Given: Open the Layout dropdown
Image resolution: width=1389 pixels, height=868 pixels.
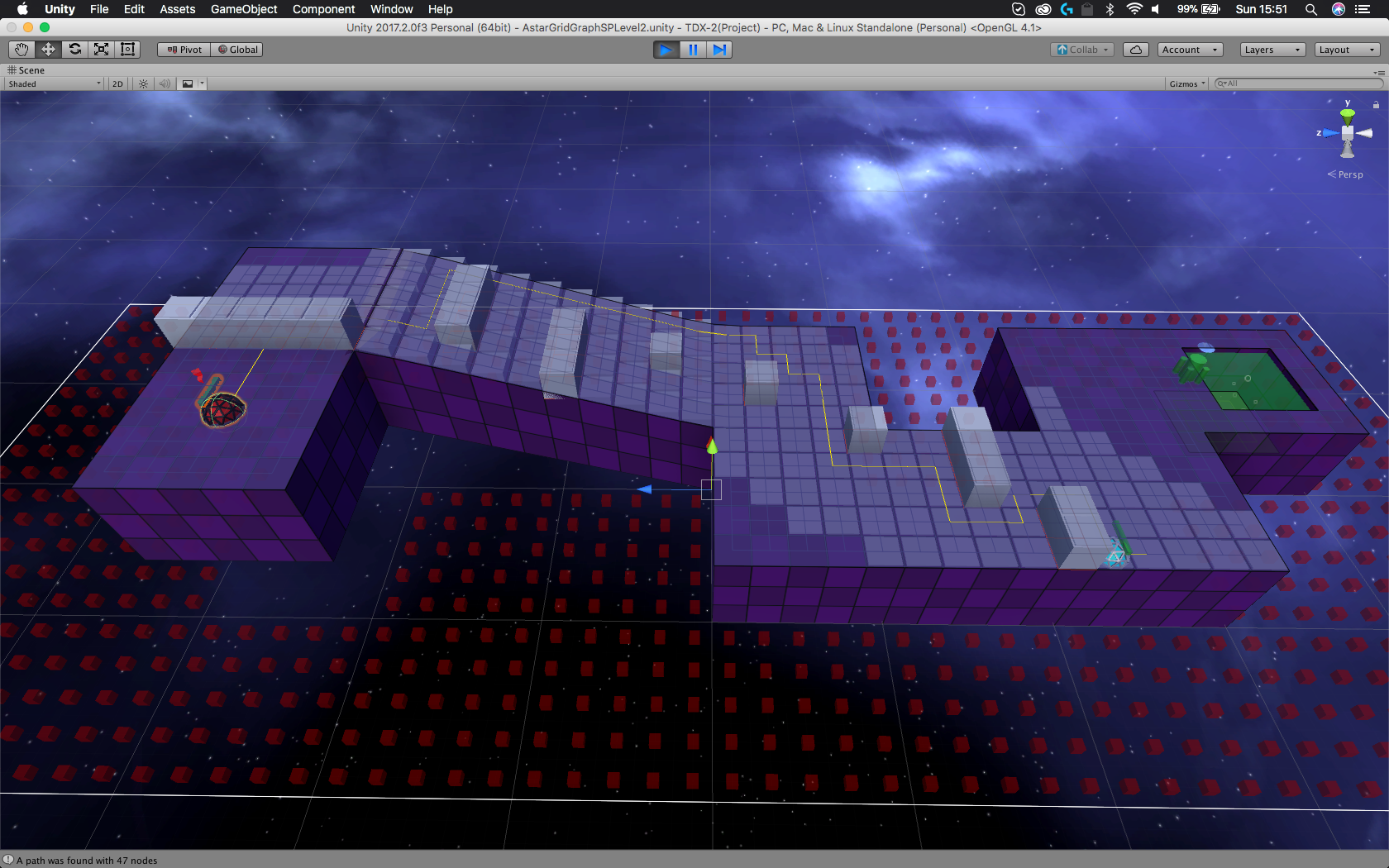Looking at the screenshot, I should (x=1347, y=50).
